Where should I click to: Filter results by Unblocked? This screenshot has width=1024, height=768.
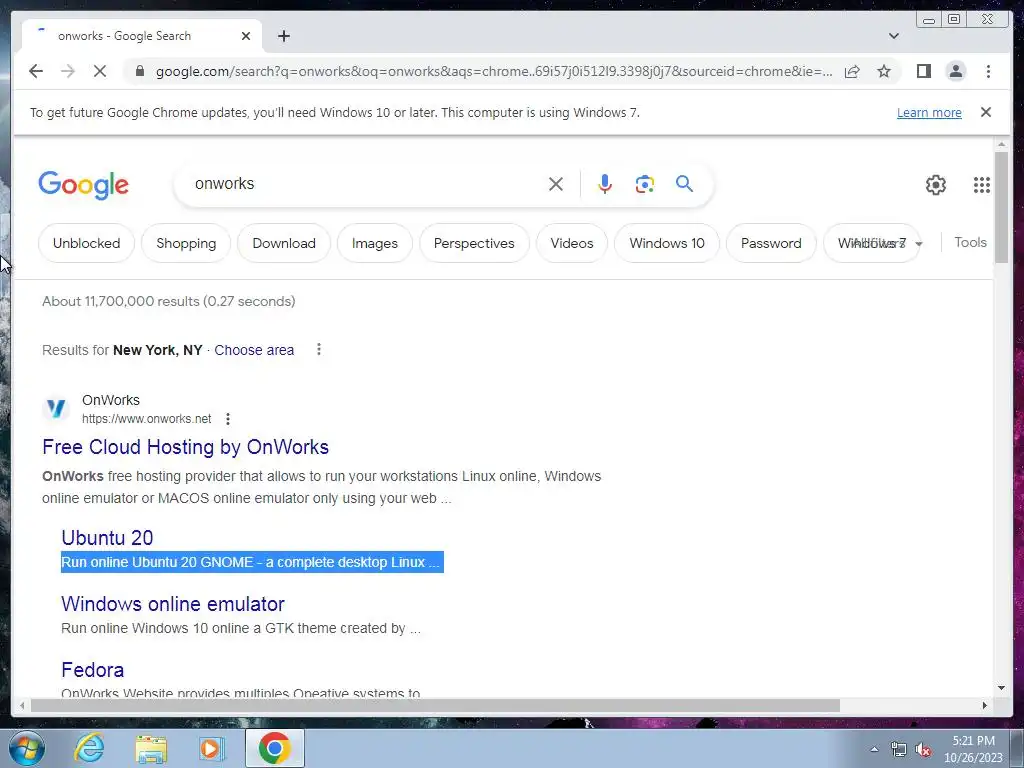pos(86,243)
